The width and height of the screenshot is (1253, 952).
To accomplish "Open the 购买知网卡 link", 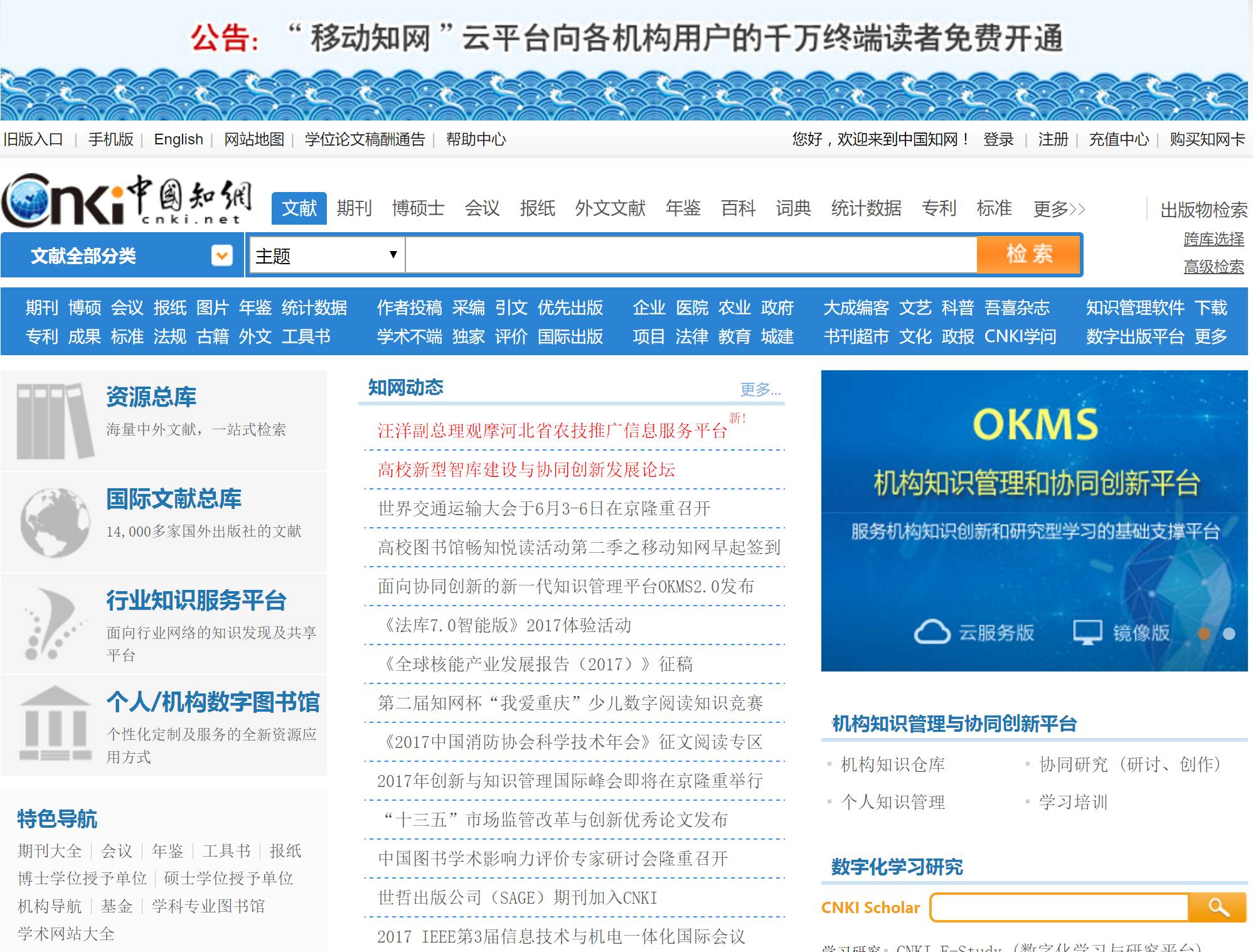I will [x=1207, y=139].
